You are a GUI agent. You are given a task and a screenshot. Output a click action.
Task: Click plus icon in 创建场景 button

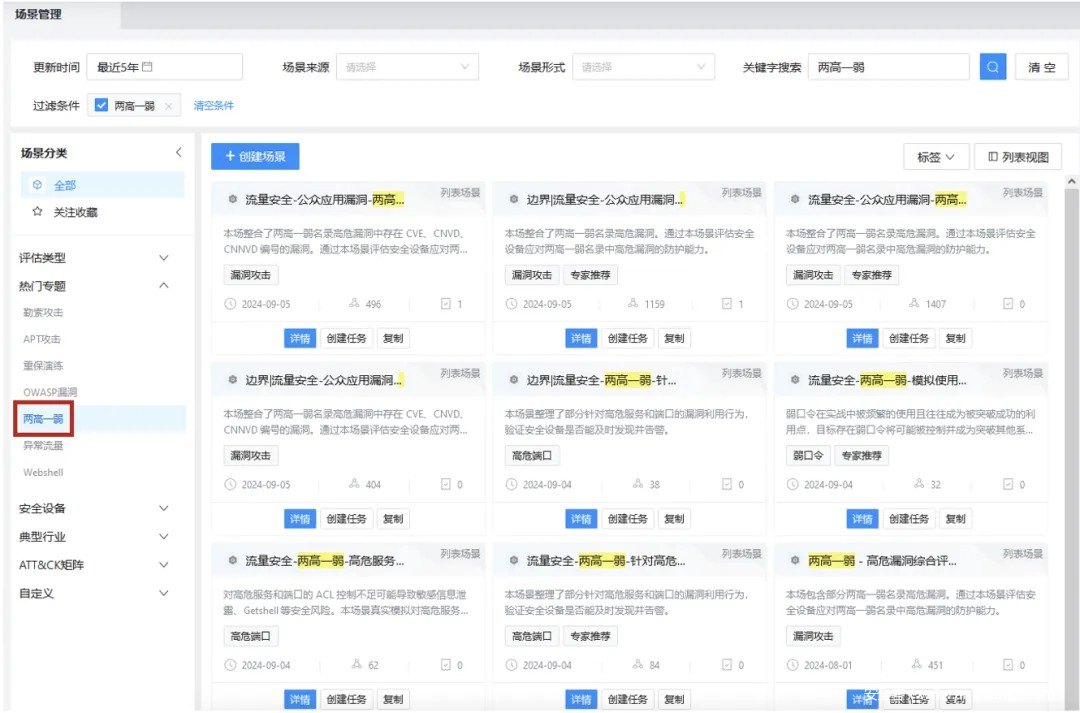tap(230, 157)
